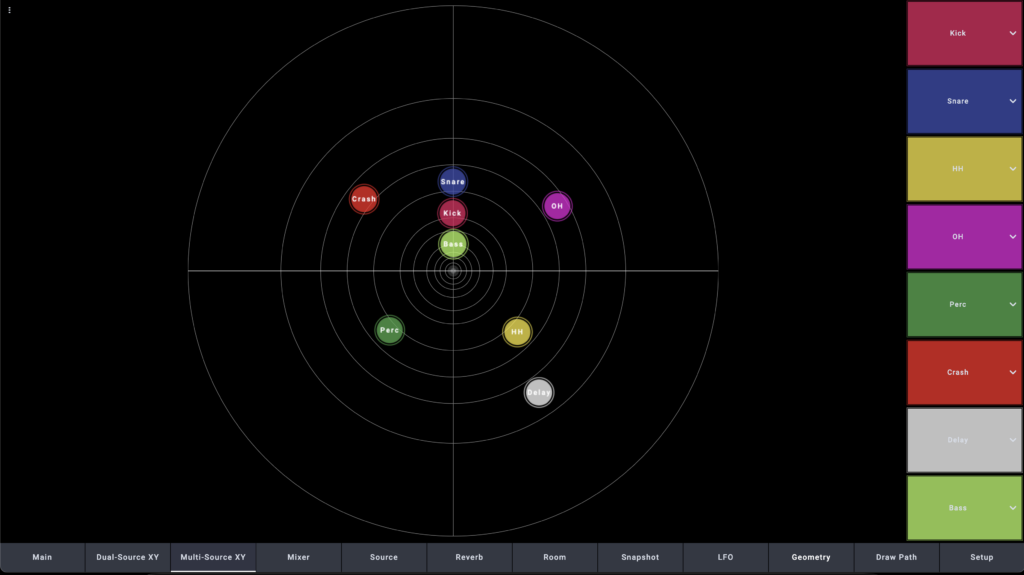This screenshot has height=575, width=1024.
Task: Select the Kick source node on the grid
Action: click(452, 213)
